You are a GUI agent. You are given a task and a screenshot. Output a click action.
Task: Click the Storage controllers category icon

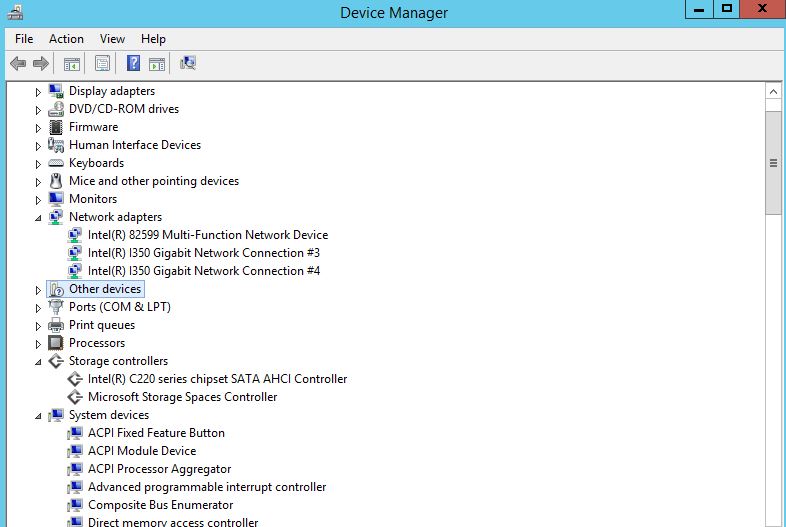(56, 361)
